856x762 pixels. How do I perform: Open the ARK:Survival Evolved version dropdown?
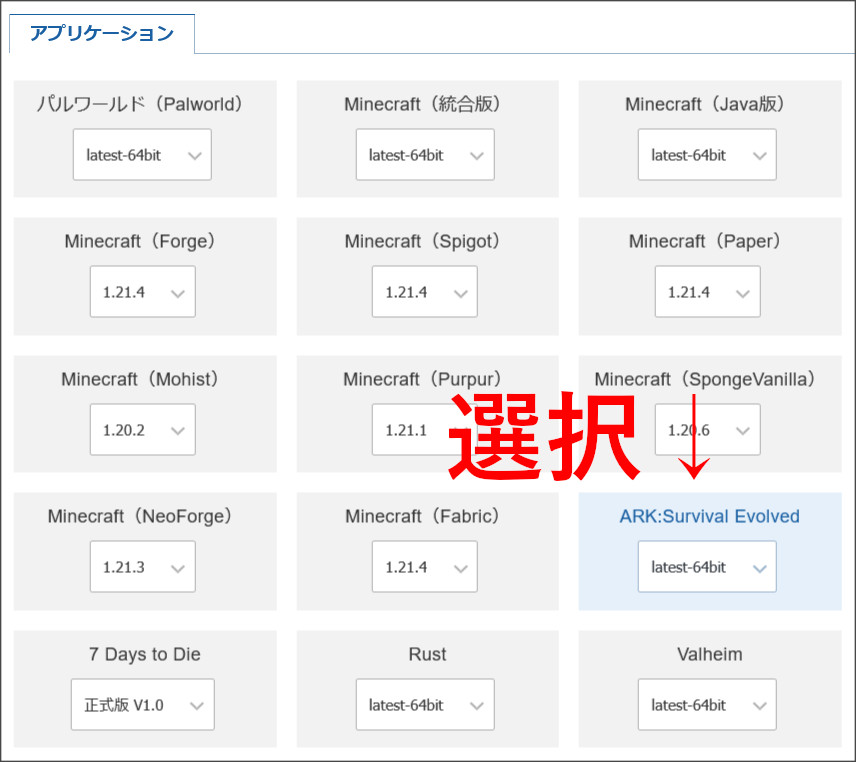[x=707, y=567]
